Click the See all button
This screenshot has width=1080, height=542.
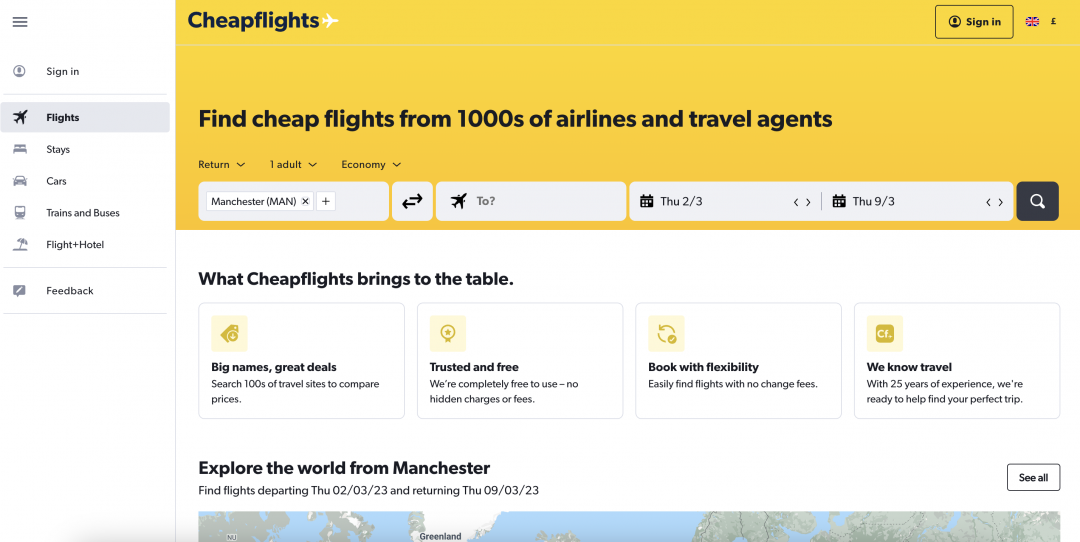coord(1033,477)
